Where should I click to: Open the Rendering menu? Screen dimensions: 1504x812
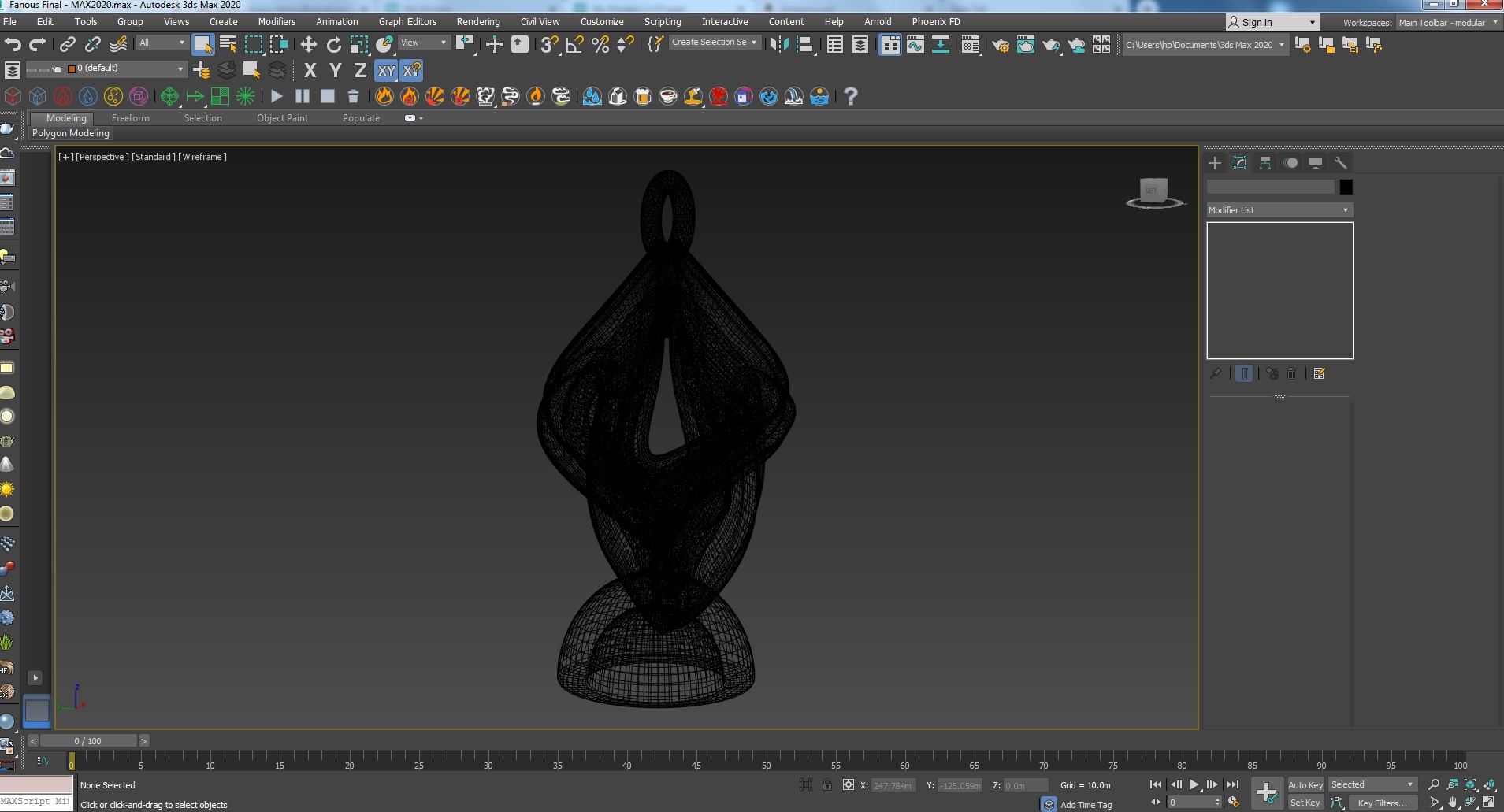point(477,22)
